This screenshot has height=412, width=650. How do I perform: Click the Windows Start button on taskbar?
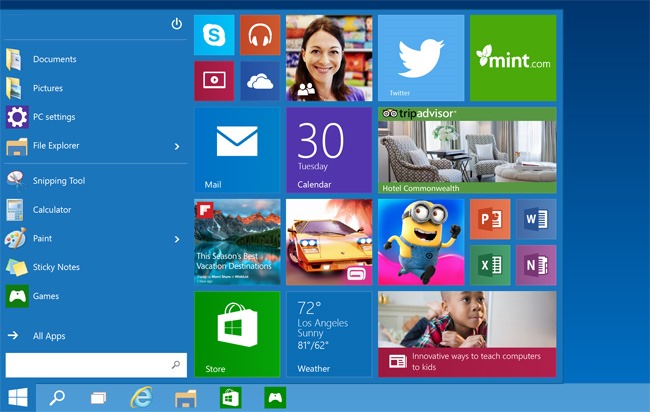tap(18, 397)
